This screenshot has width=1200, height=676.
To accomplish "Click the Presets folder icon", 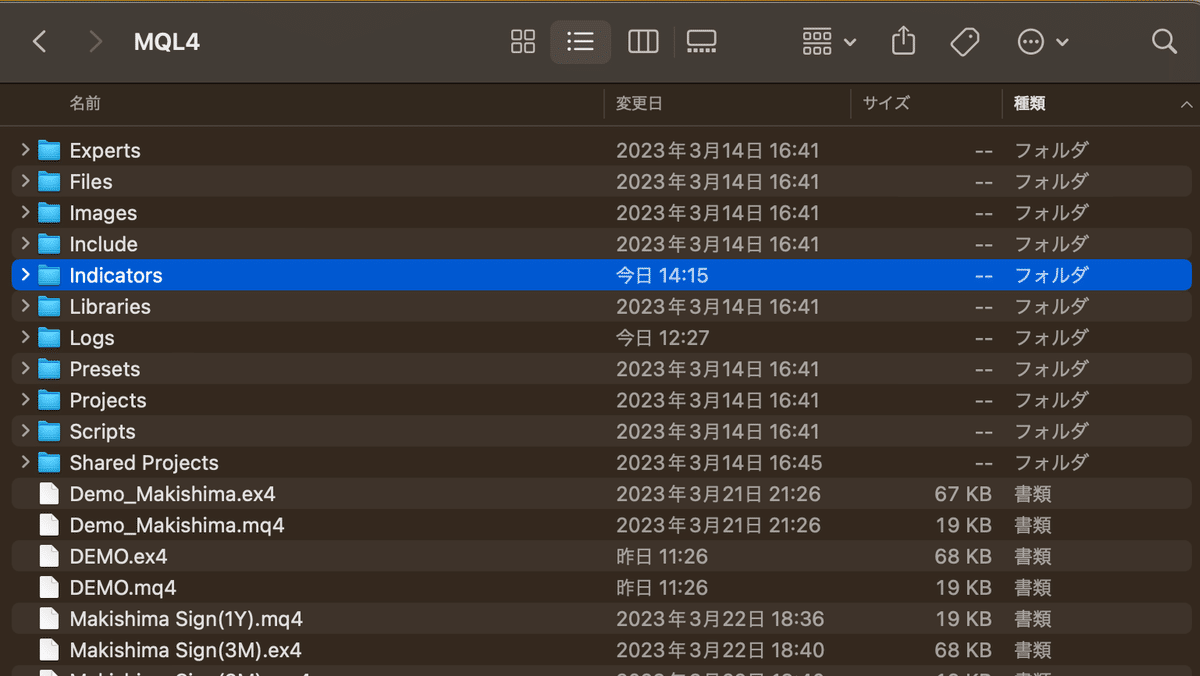I will click(49, 368).
